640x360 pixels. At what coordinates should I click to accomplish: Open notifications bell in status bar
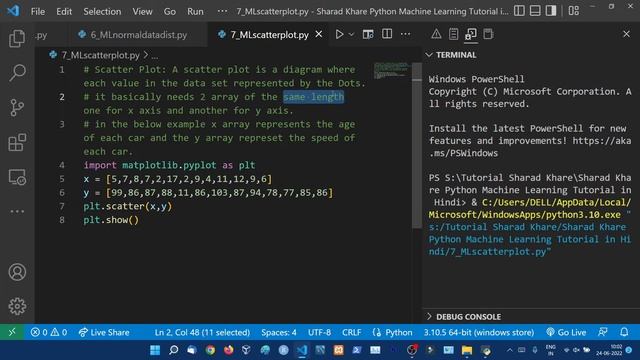[624, 332]
